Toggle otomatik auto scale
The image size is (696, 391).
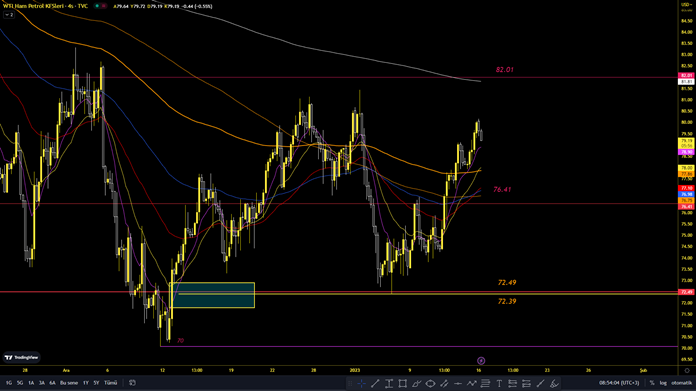pos(681,383)
